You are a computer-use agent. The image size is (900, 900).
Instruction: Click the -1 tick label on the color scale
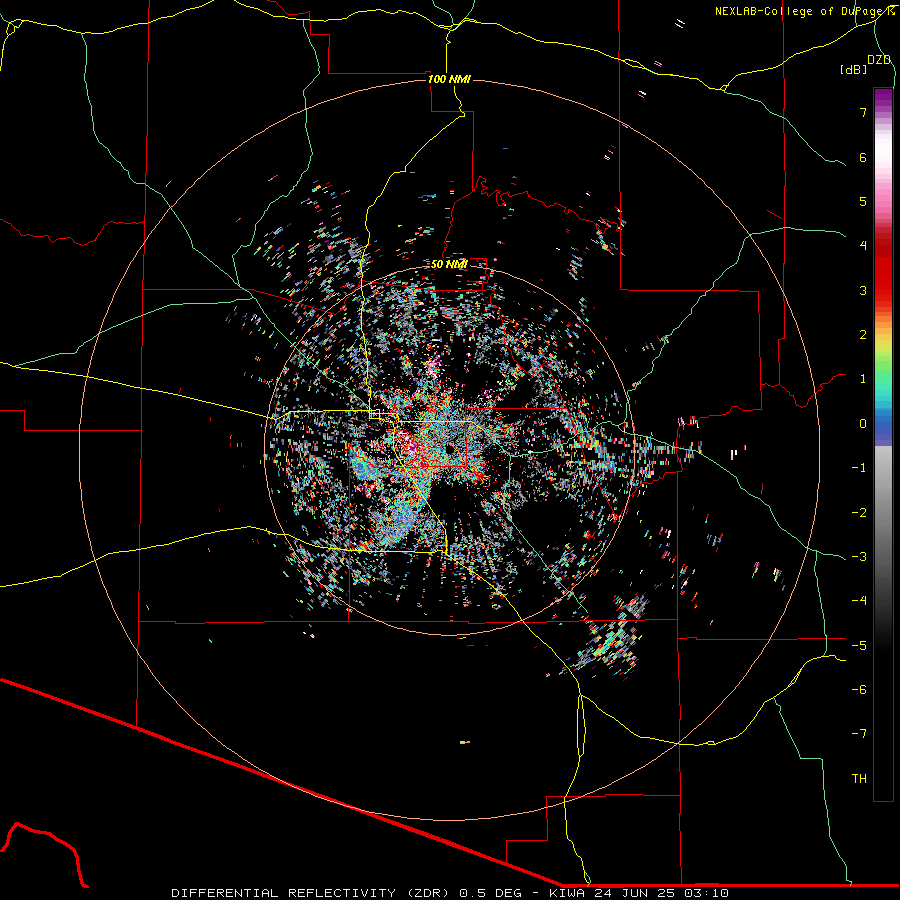tap(859, 468)
